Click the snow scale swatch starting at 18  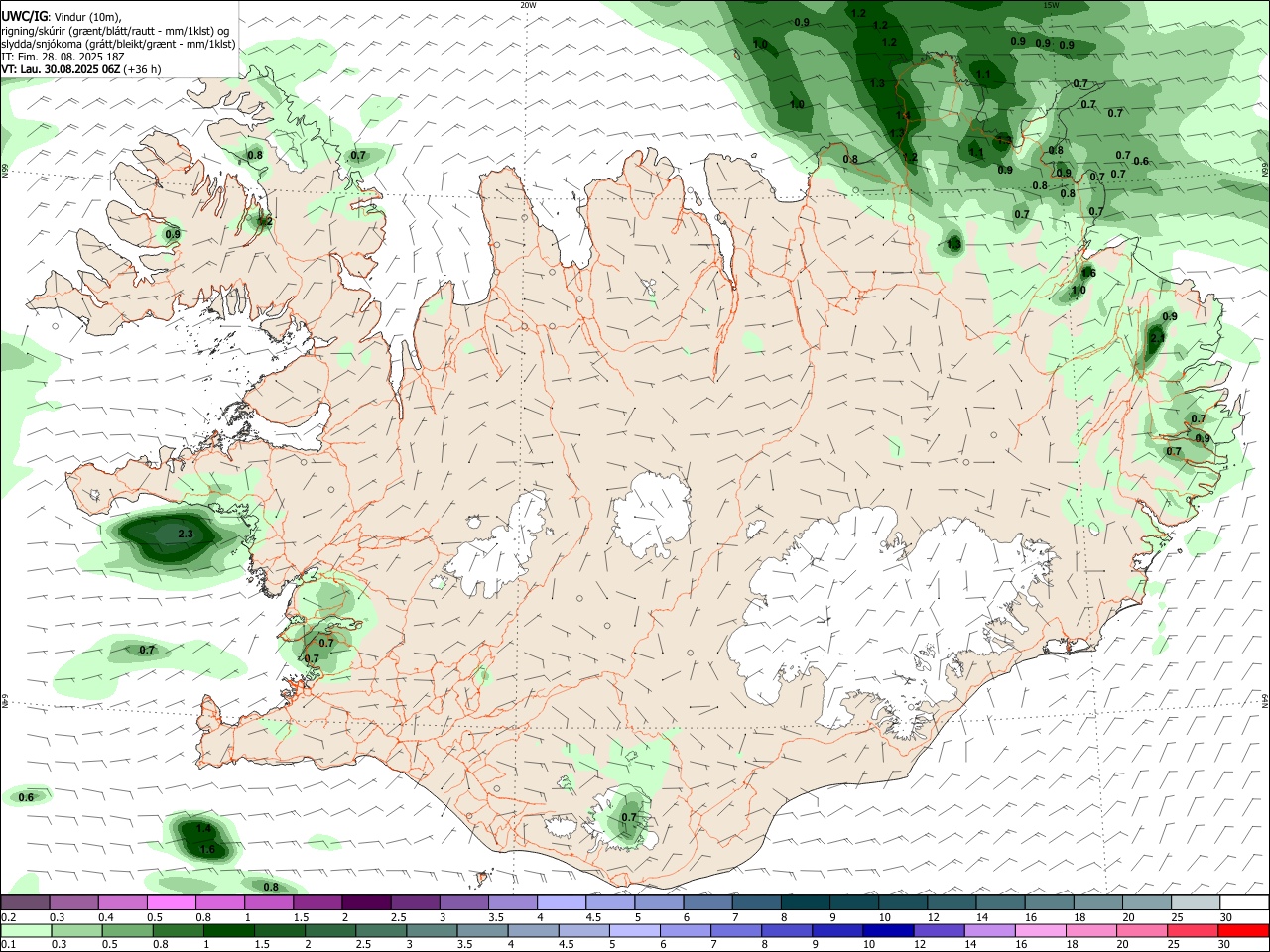point(1098,902)
